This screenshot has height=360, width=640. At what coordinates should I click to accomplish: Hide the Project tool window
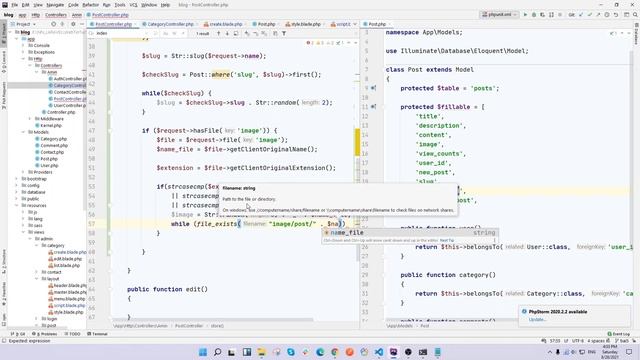(82, 24)
